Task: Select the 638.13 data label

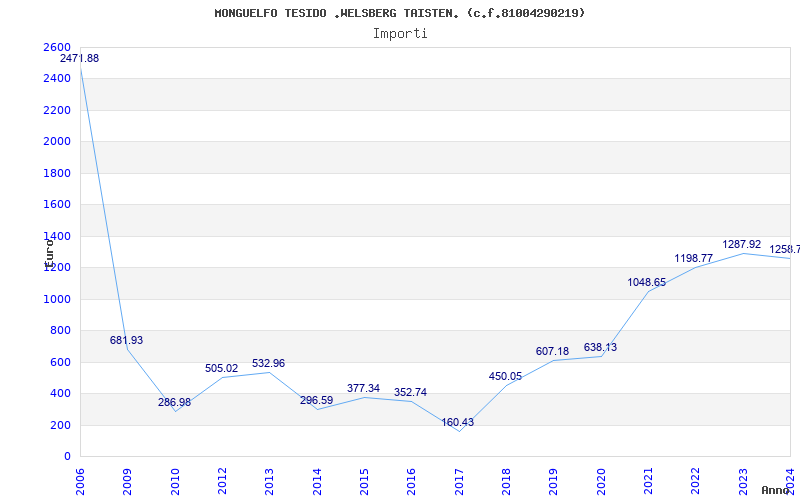Action: coord(600,347)
